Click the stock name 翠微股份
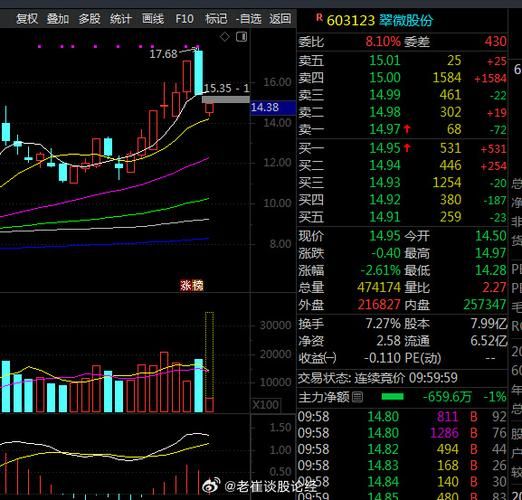Image resolution: width=522 pixels, height=500 pixels. tap(406, 20)
